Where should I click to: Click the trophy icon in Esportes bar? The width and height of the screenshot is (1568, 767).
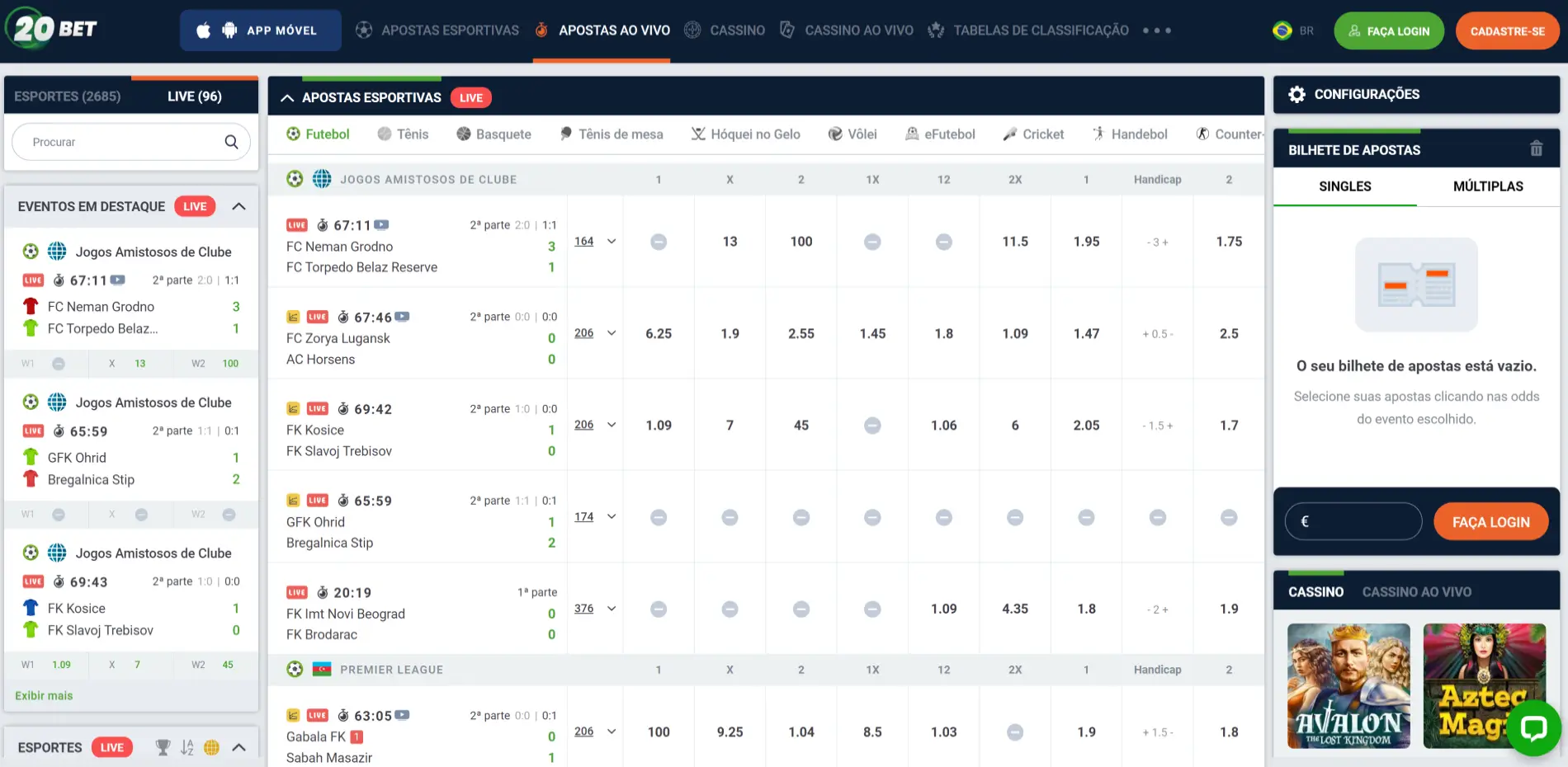click(x=163, y=747)
